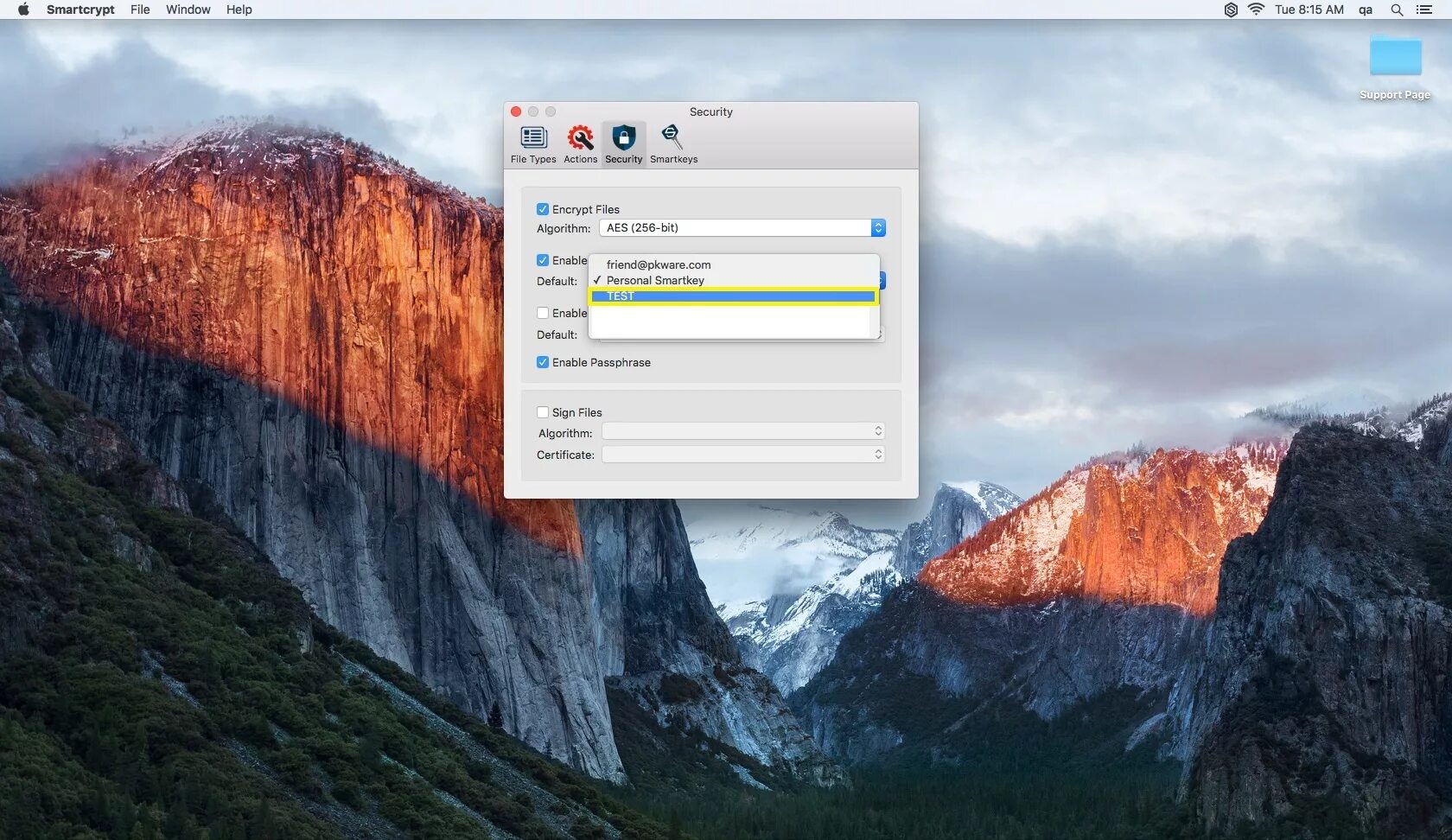Image resolution: width=1452 pixels, height=840 pixels.
Task: Choose Personal Smartkey from the list
Action: pos(734,280)
